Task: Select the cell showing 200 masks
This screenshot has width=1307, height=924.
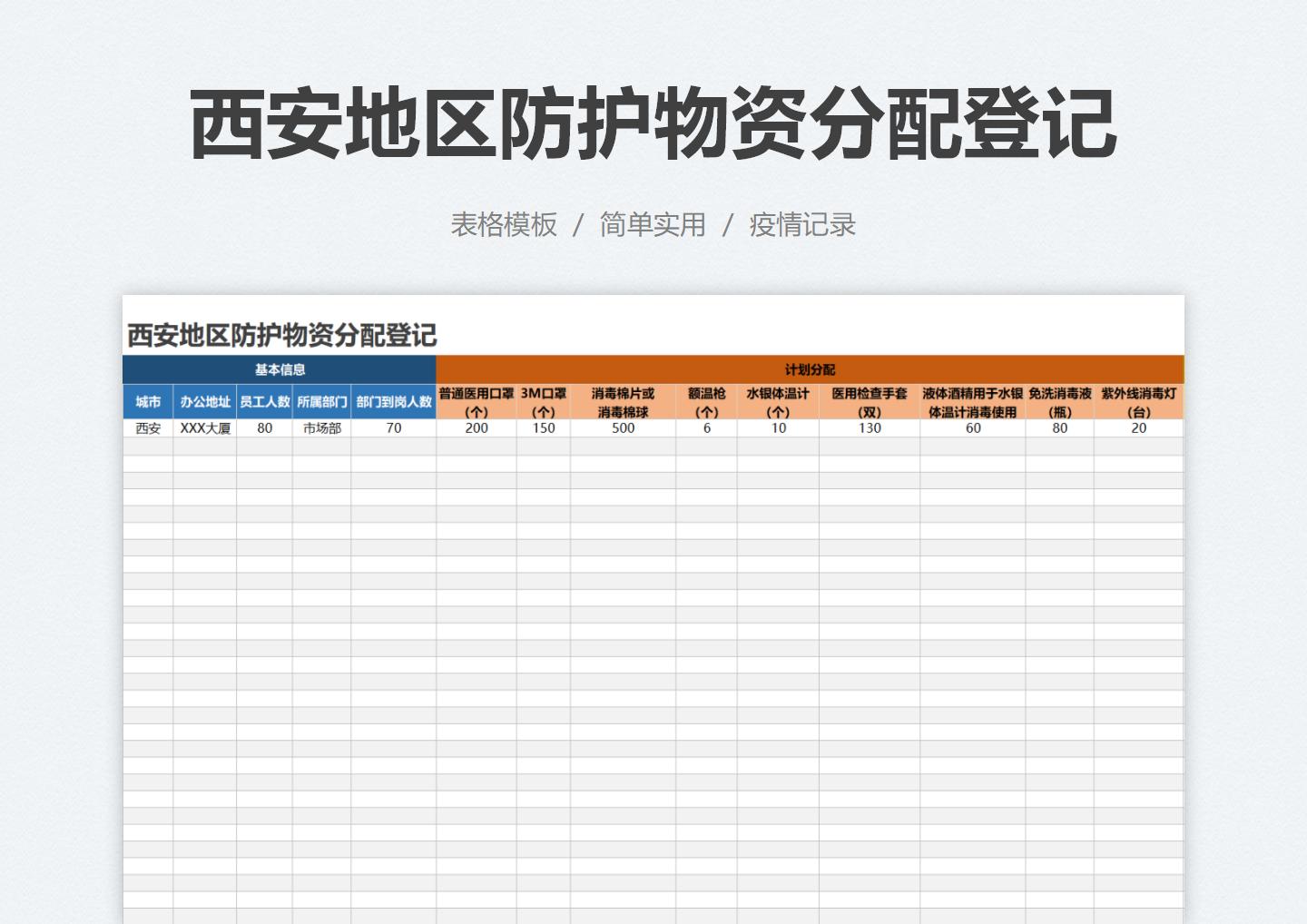Action: (x=475, y=428)
